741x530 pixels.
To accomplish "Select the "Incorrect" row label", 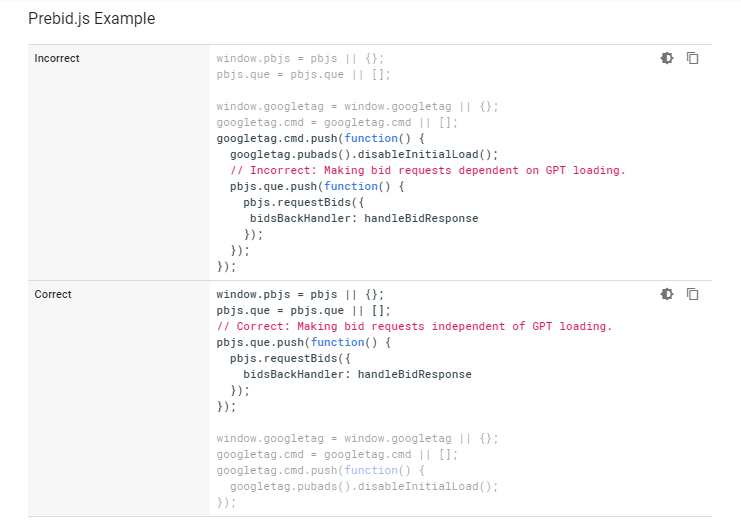I will coord(57,58).
